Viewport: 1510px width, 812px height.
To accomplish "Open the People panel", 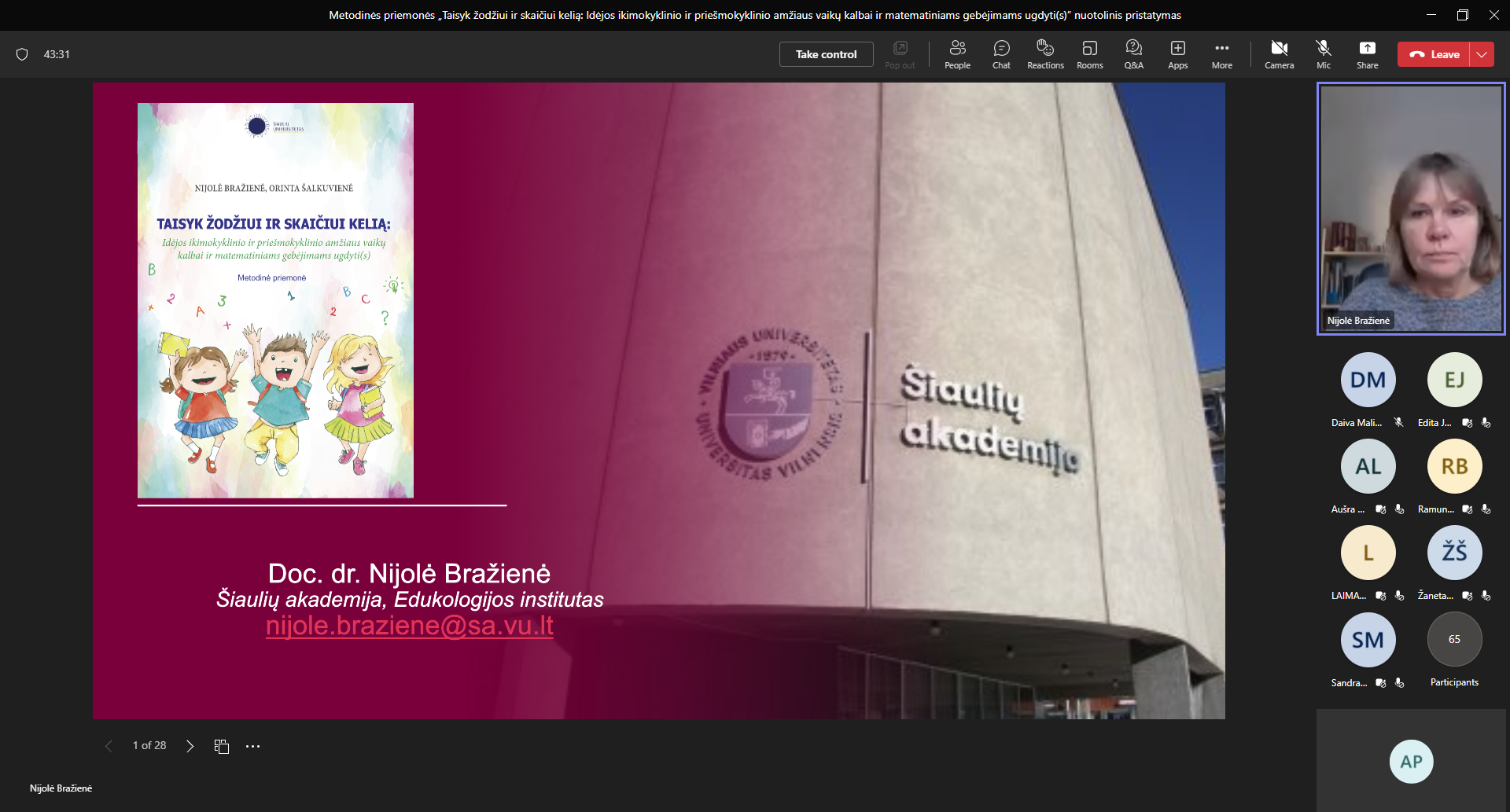I will pos(957,54).
